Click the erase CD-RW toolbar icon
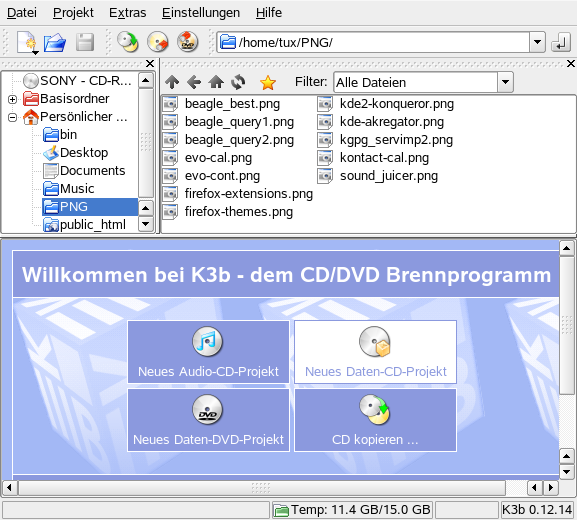Screen dimensions: 577x520 click(157, 42)
